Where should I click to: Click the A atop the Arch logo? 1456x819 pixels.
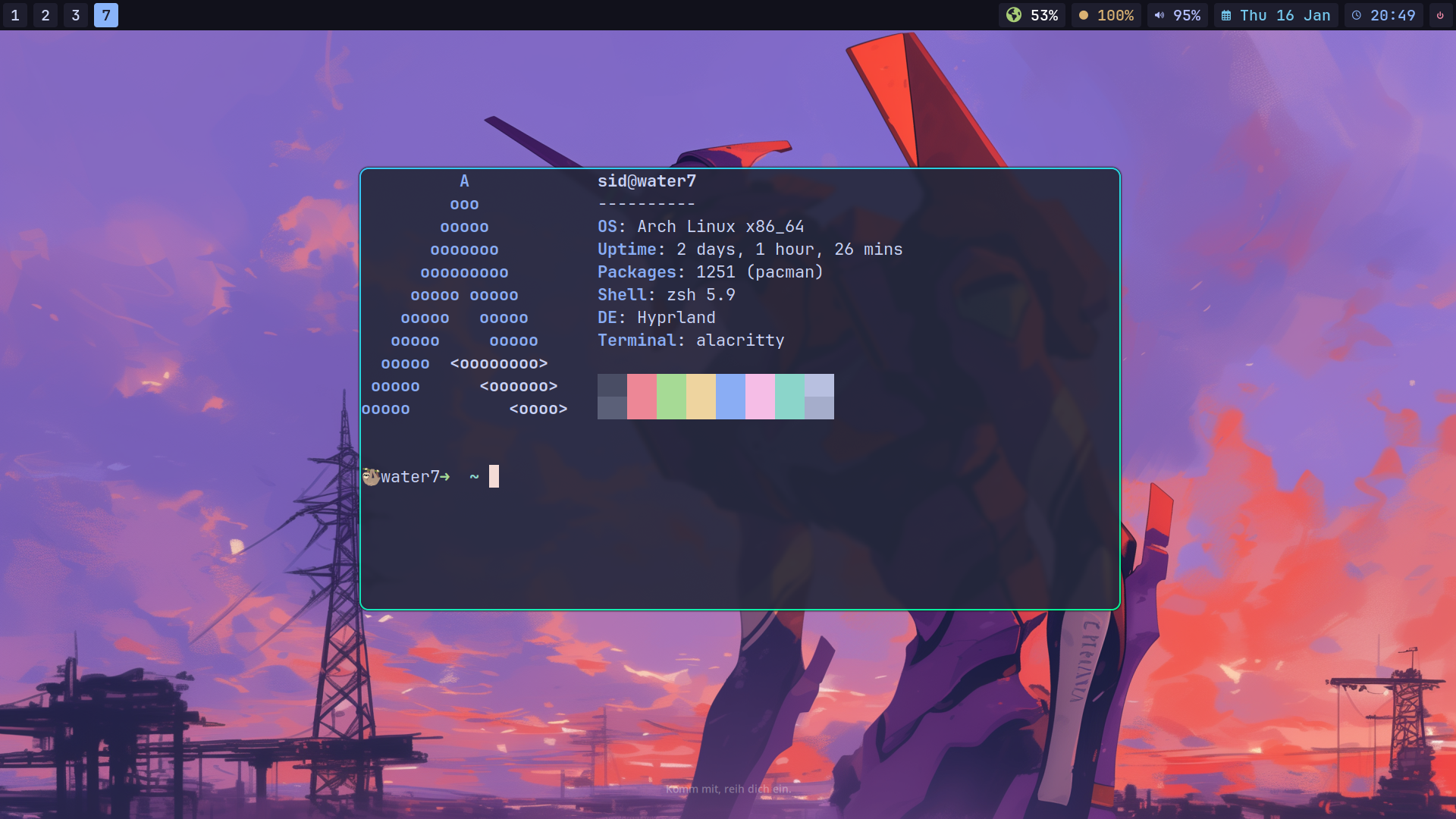pyautogui.click(x=464, y=181)
